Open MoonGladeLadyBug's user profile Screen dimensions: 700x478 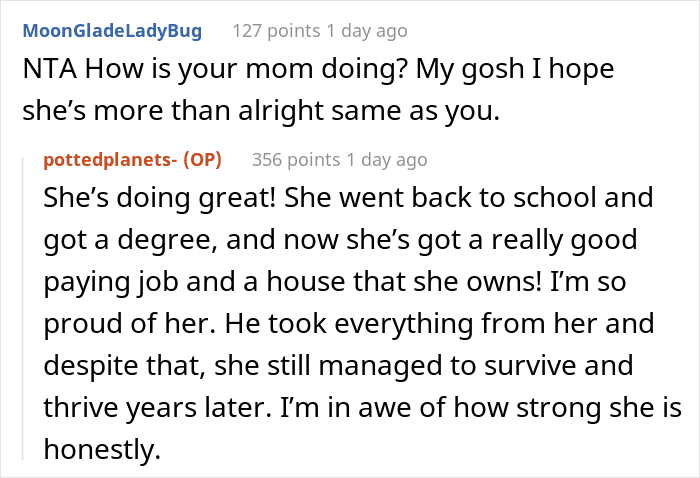(x=112, y=31)
